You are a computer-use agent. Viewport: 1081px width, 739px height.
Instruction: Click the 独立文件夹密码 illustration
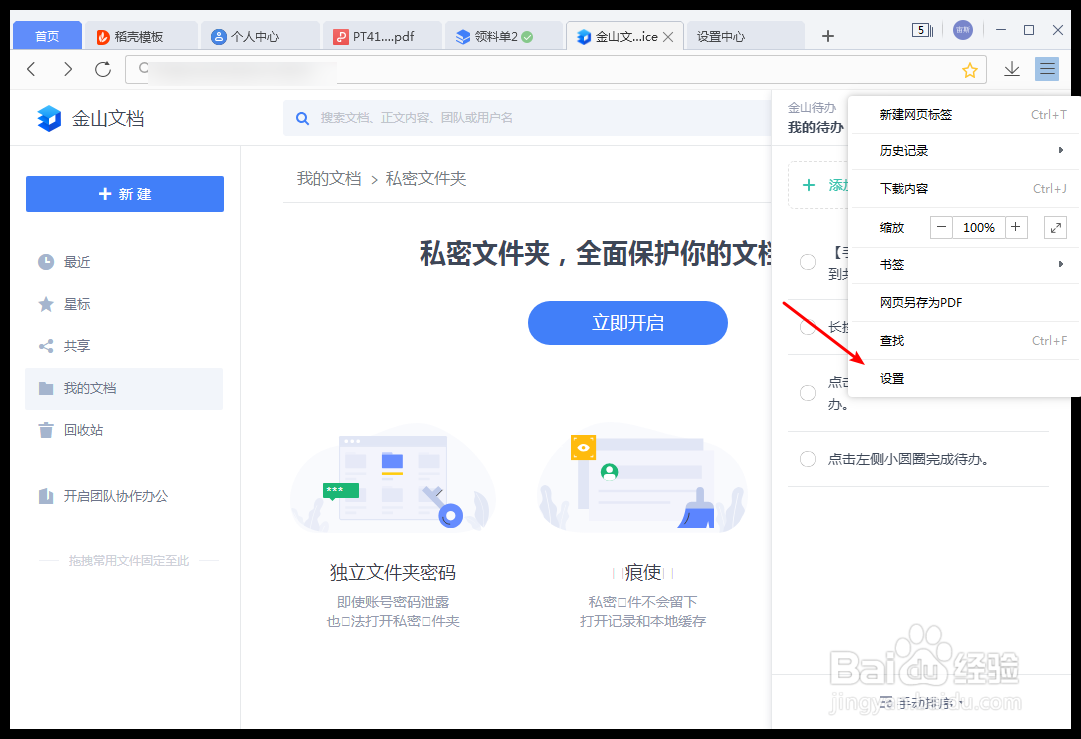[392, 480]
